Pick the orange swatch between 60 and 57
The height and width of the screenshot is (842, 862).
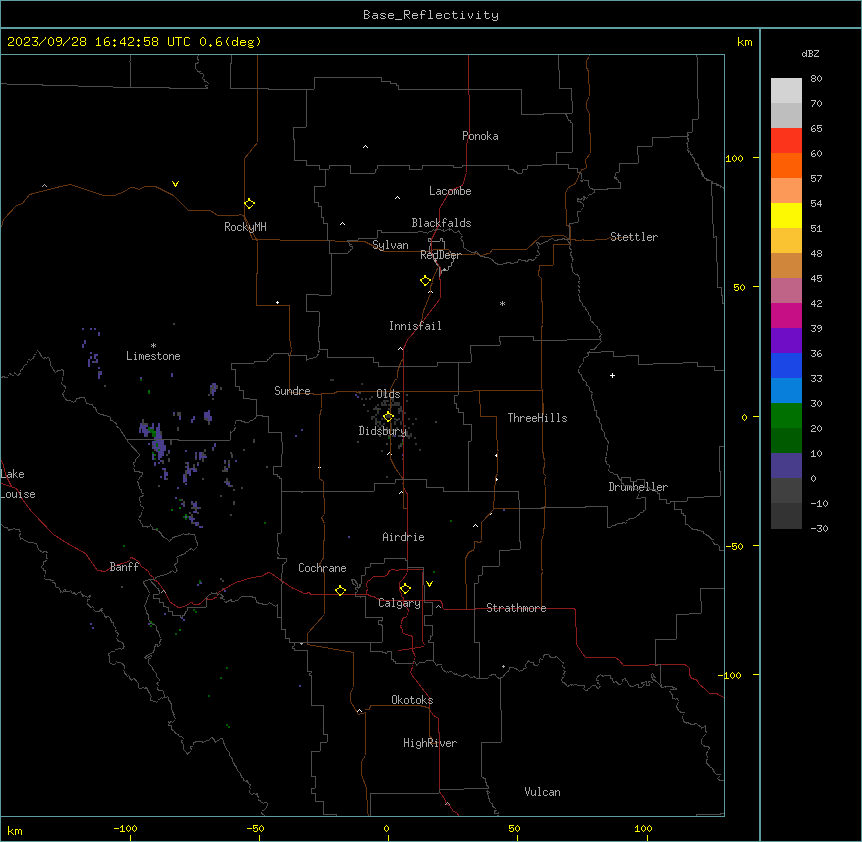(786, 165)
